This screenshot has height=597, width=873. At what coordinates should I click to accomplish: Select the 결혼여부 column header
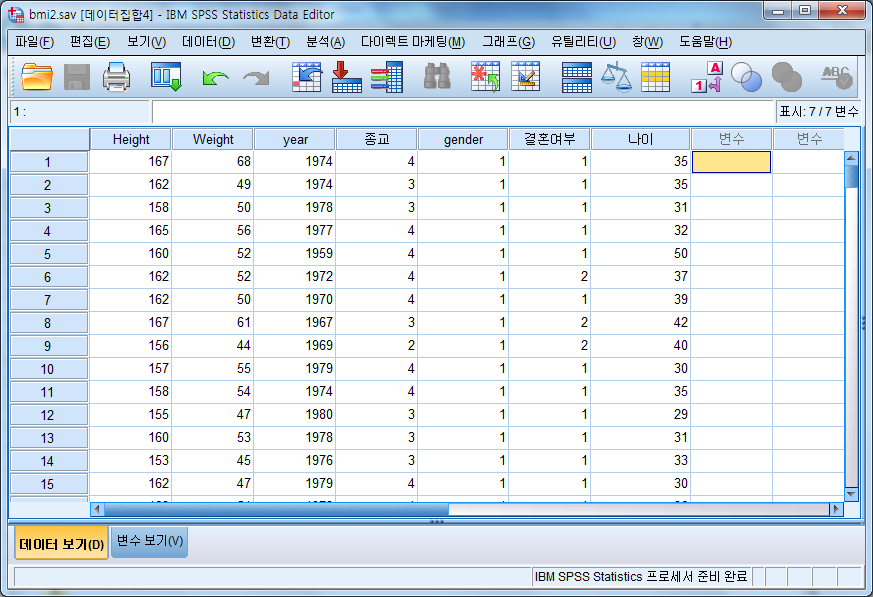click(x=549, y=139)
